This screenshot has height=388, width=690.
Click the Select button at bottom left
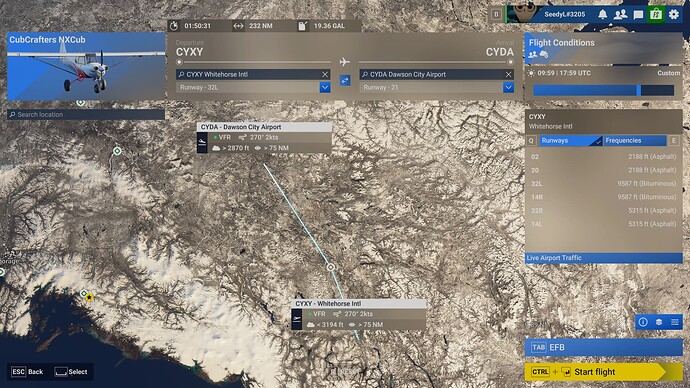click(x=71, y=372)
